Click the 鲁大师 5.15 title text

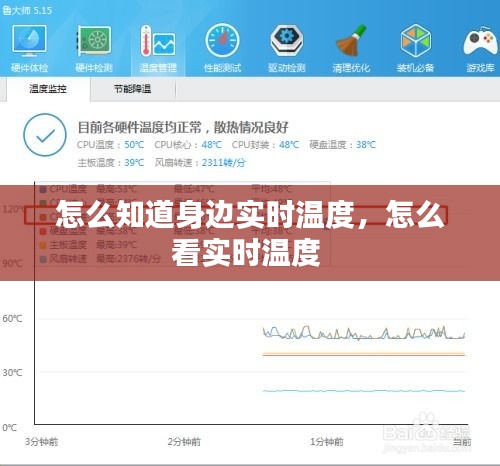click(x=27, y=10)
